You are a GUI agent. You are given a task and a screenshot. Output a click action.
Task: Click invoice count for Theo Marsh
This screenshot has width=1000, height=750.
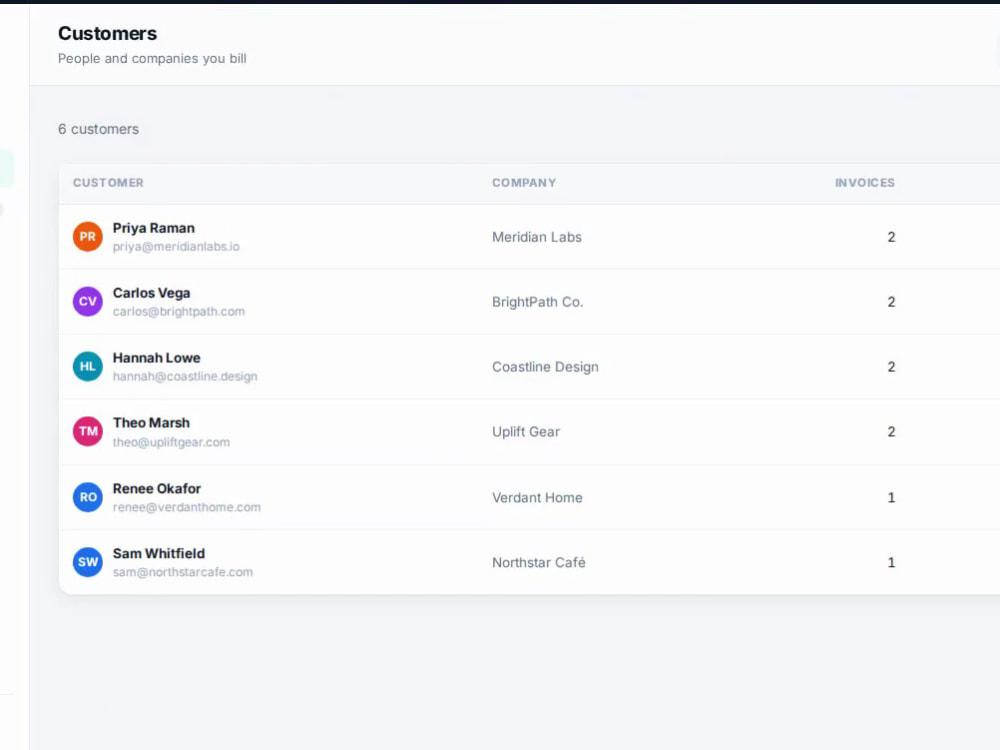click(x=891, y=432)
